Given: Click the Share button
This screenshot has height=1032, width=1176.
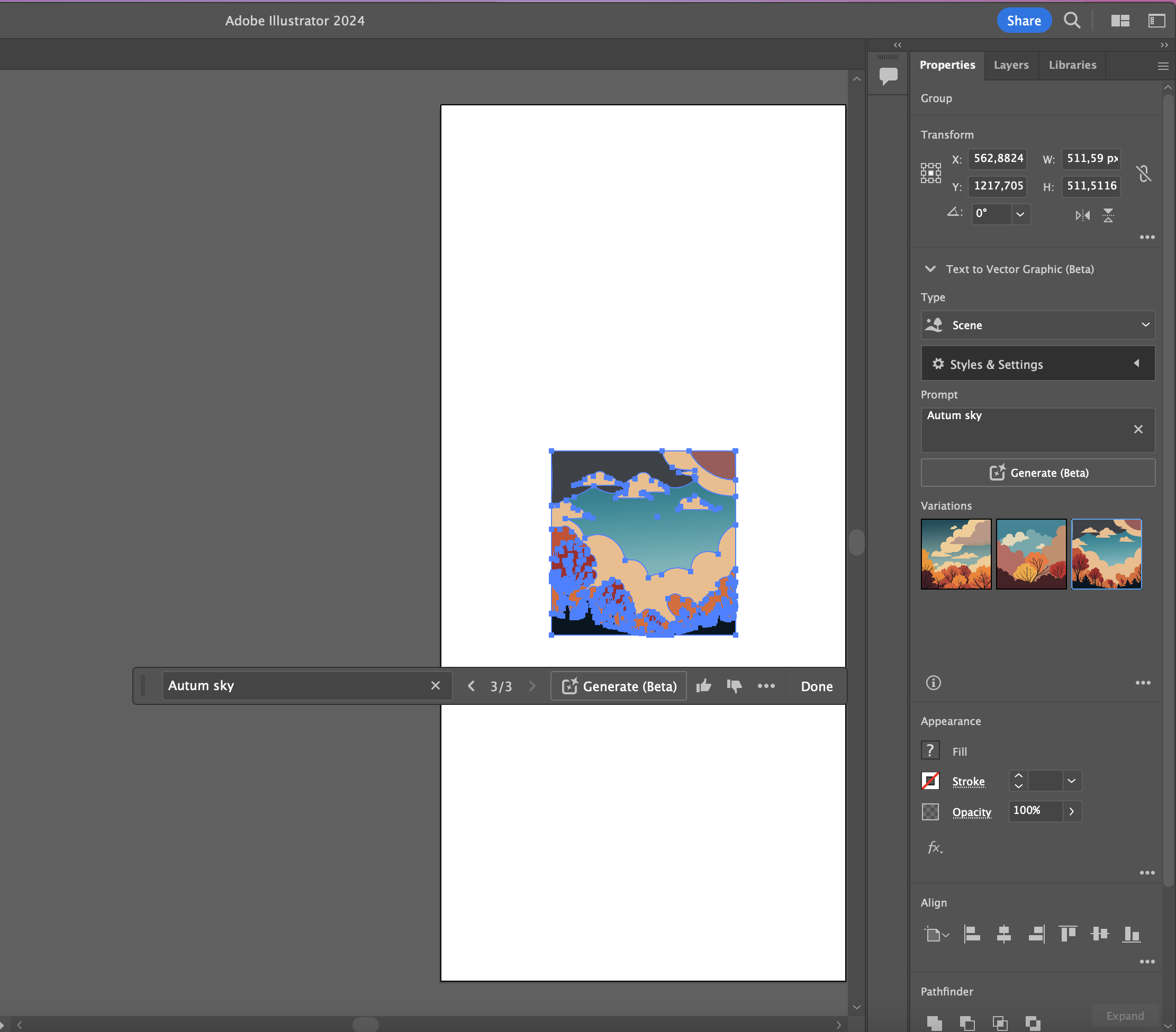Looking at the screenshot, I should pyautogui.click(x=1024, y=21).
